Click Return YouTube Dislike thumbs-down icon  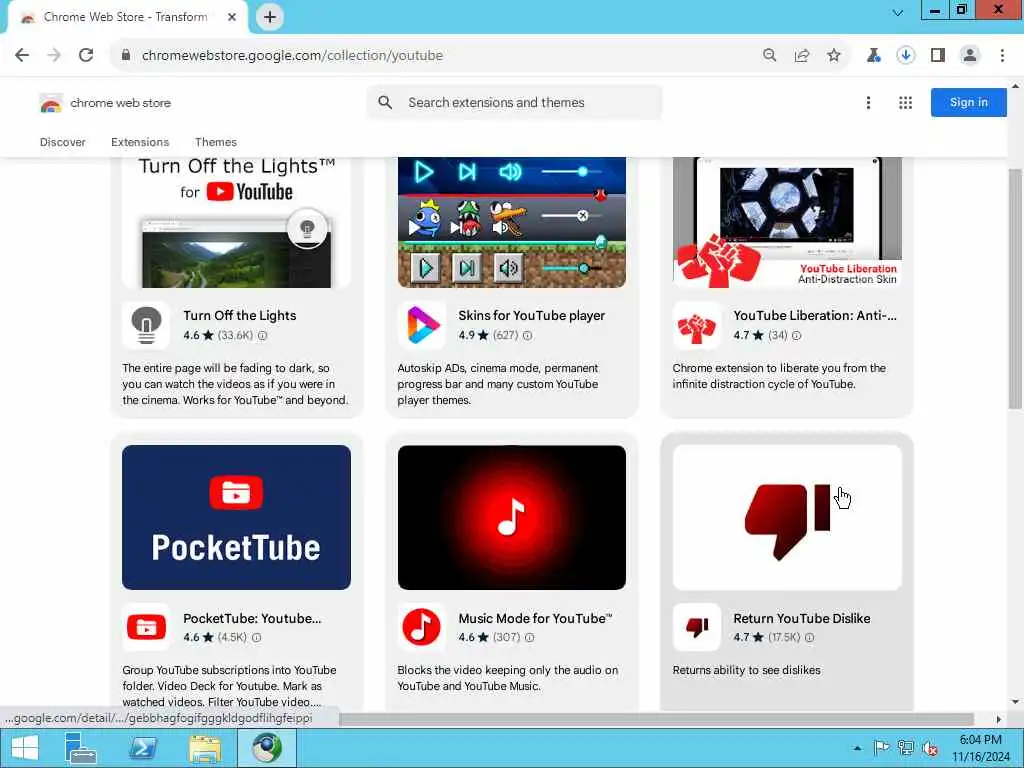click(697, 627)
